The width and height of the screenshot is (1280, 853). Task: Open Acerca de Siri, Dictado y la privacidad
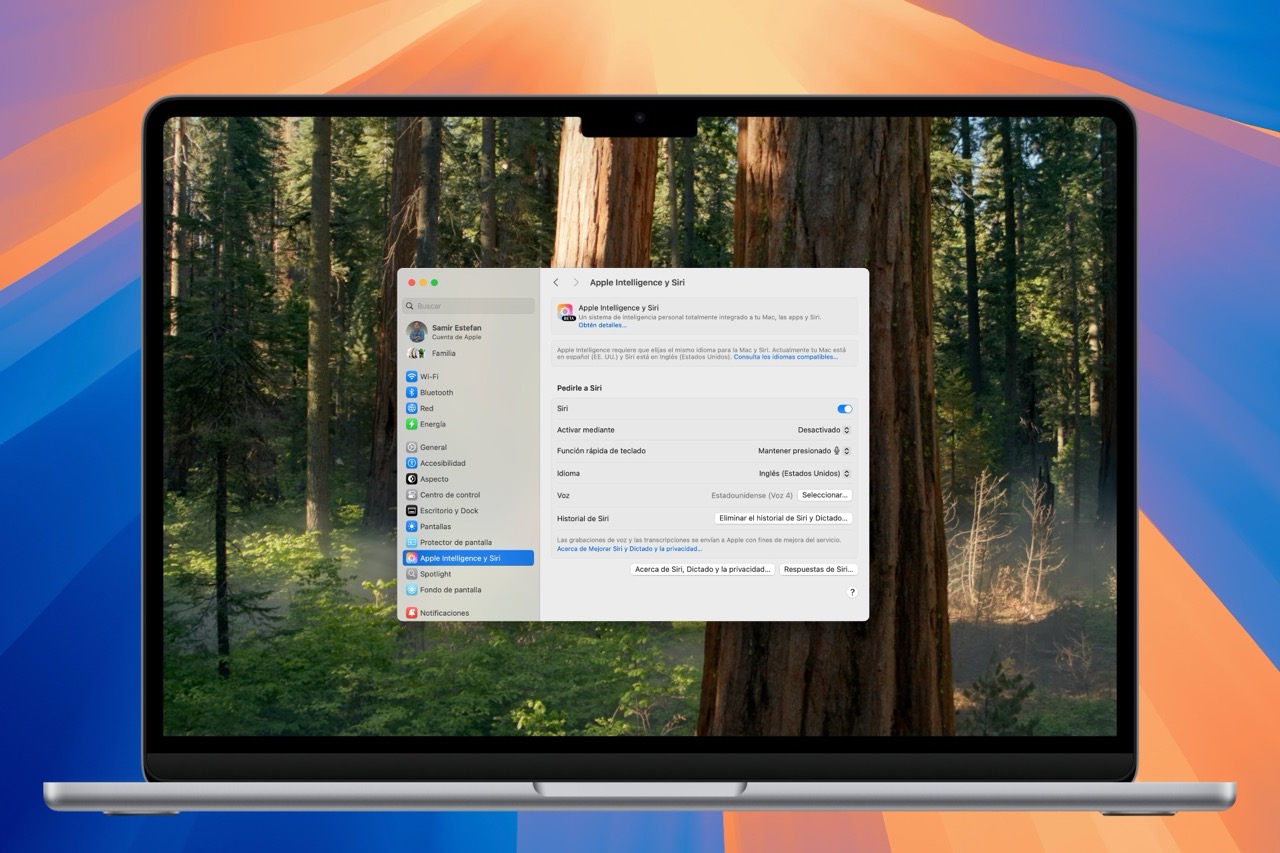click(x=703, y=569)
